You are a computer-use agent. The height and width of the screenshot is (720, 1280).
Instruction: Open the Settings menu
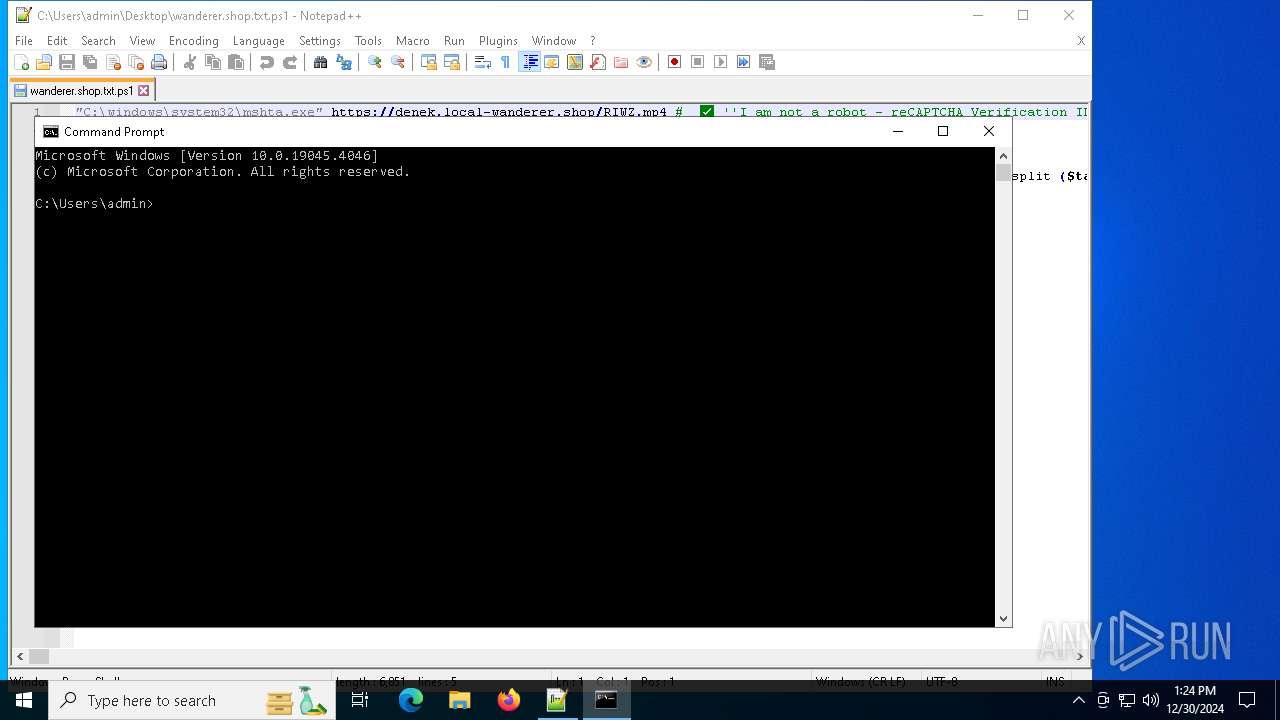click(x=320, y=41)
